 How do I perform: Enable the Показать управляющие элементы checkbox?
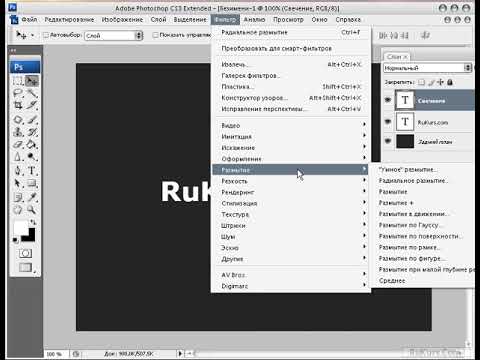coord(155,35)
